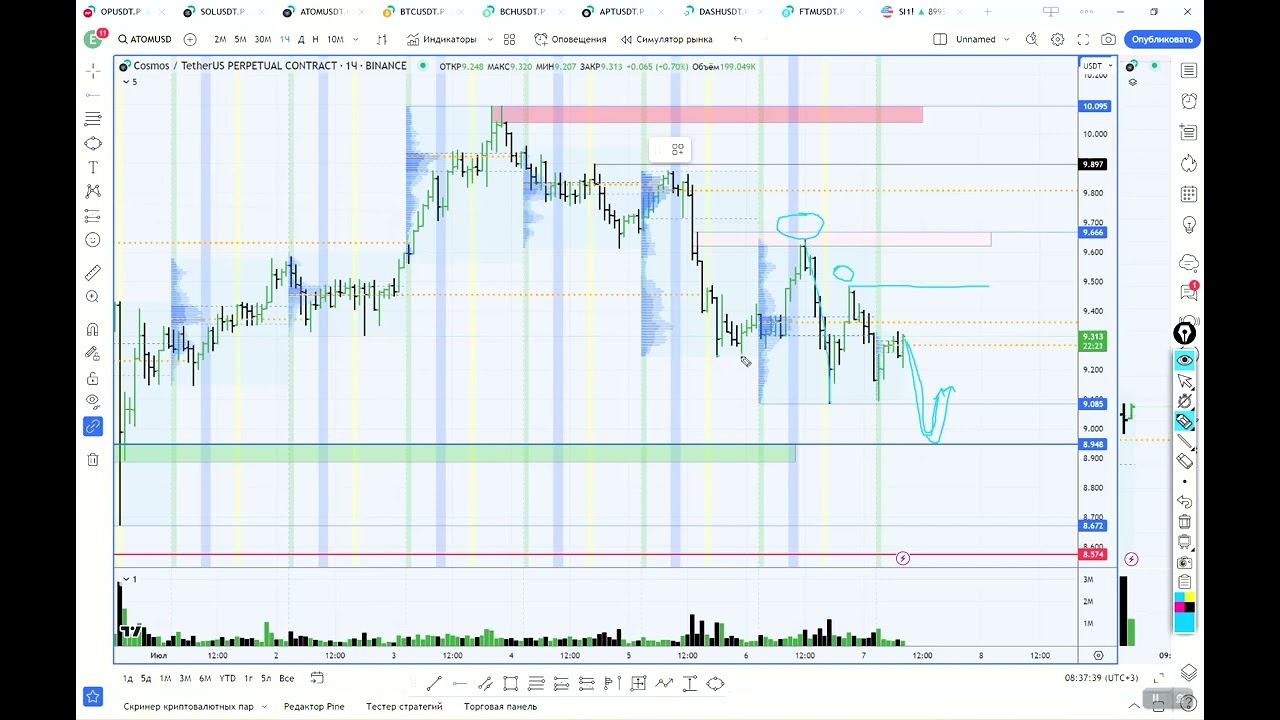
Task: Select arrow pointer in drawing overlay
Action: [1185, 381]
